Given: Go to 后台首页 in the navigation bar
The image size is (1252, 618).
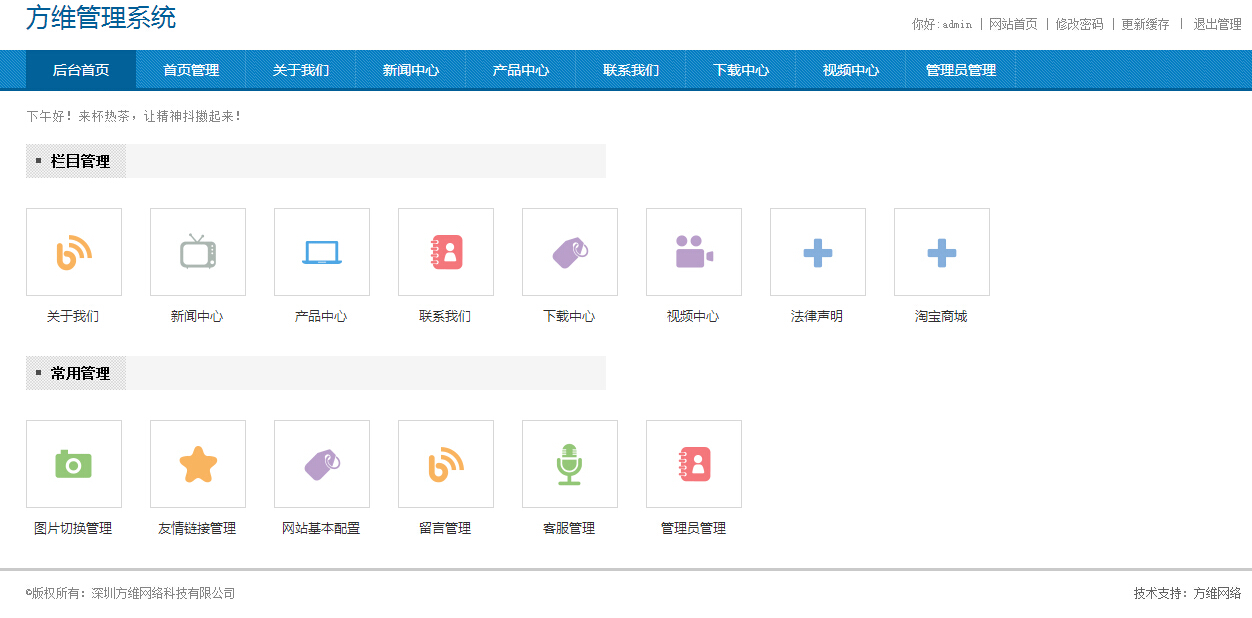Looking at the screenshot, I should pyautogui.click(x=81, y=70).
